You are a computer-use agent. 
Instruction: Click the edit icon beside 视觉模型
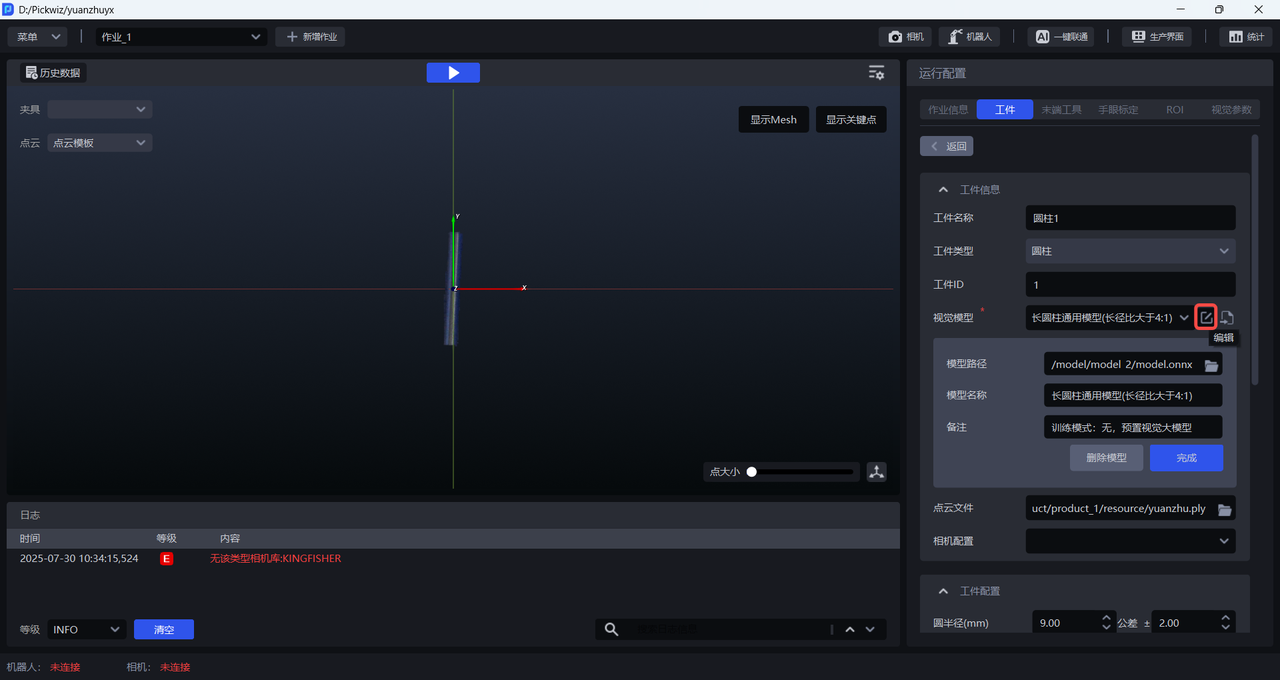pyautogui.click(x=1206, y=318)
